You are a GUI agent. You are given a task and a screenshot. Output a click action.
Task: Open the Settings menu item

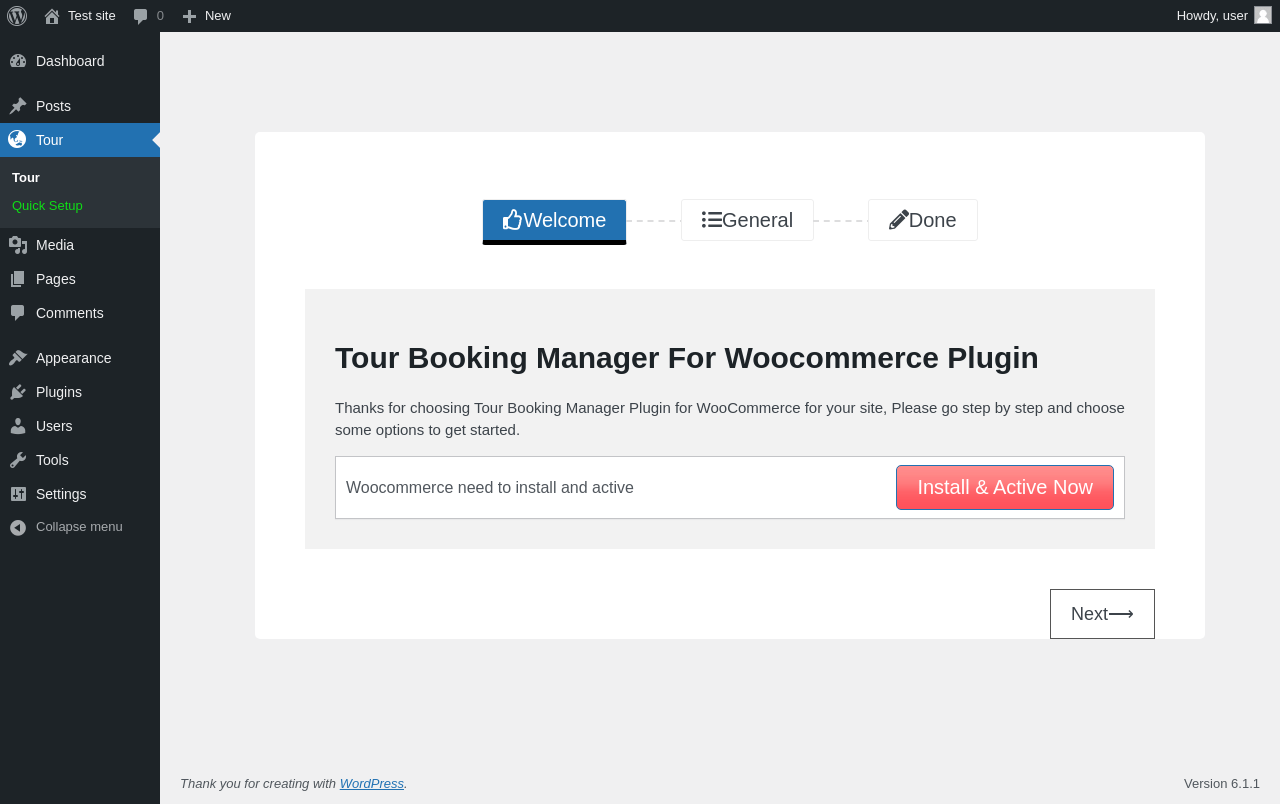tap(80, 494)
